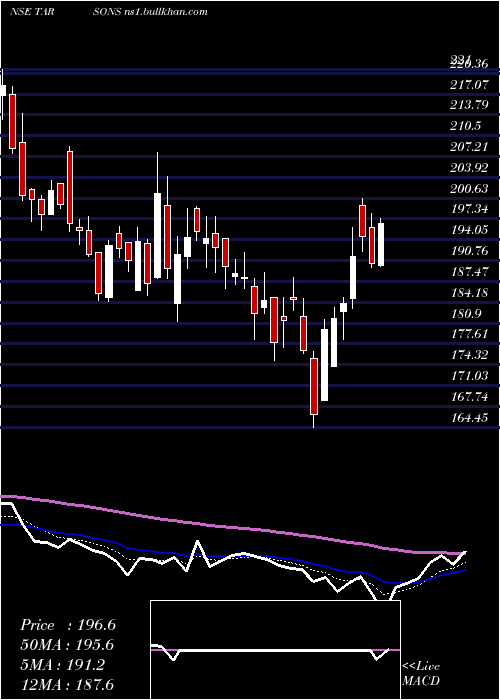Click the 197.34 price level label
This screenshot has height=700, width=500.
(469, 209)
